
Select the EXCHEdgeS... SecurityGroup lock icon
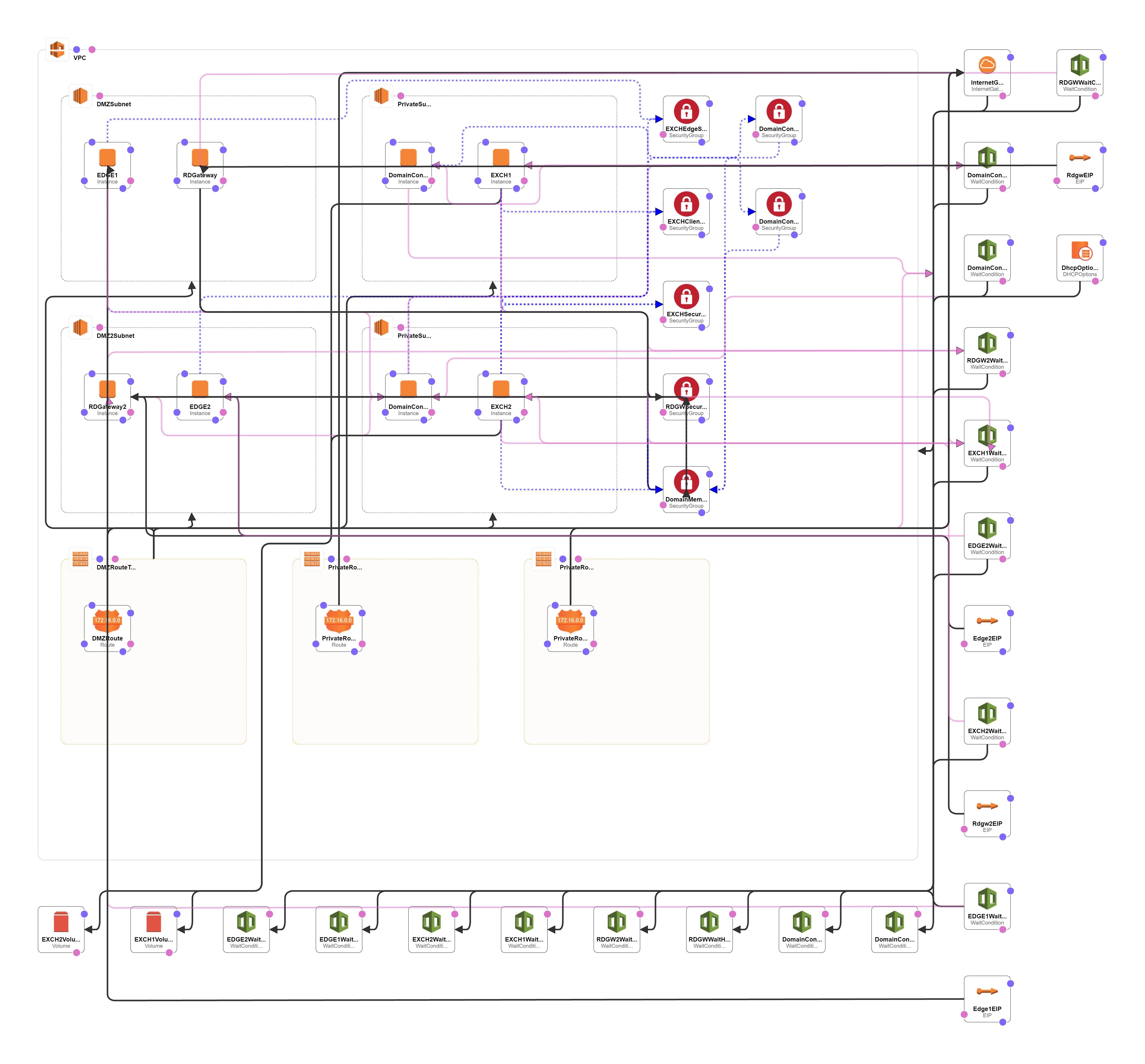click(686, 111)
